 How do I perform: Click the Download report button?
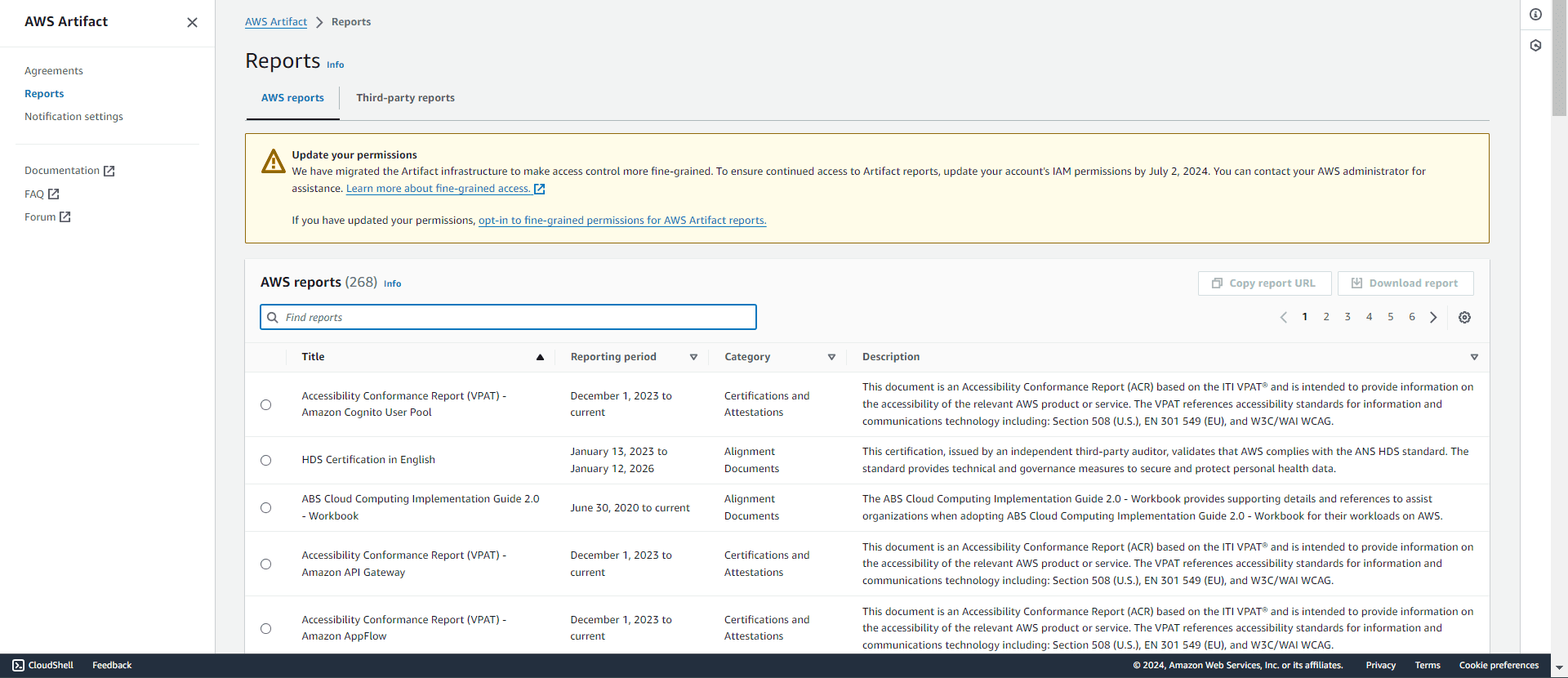point(1405,283)
